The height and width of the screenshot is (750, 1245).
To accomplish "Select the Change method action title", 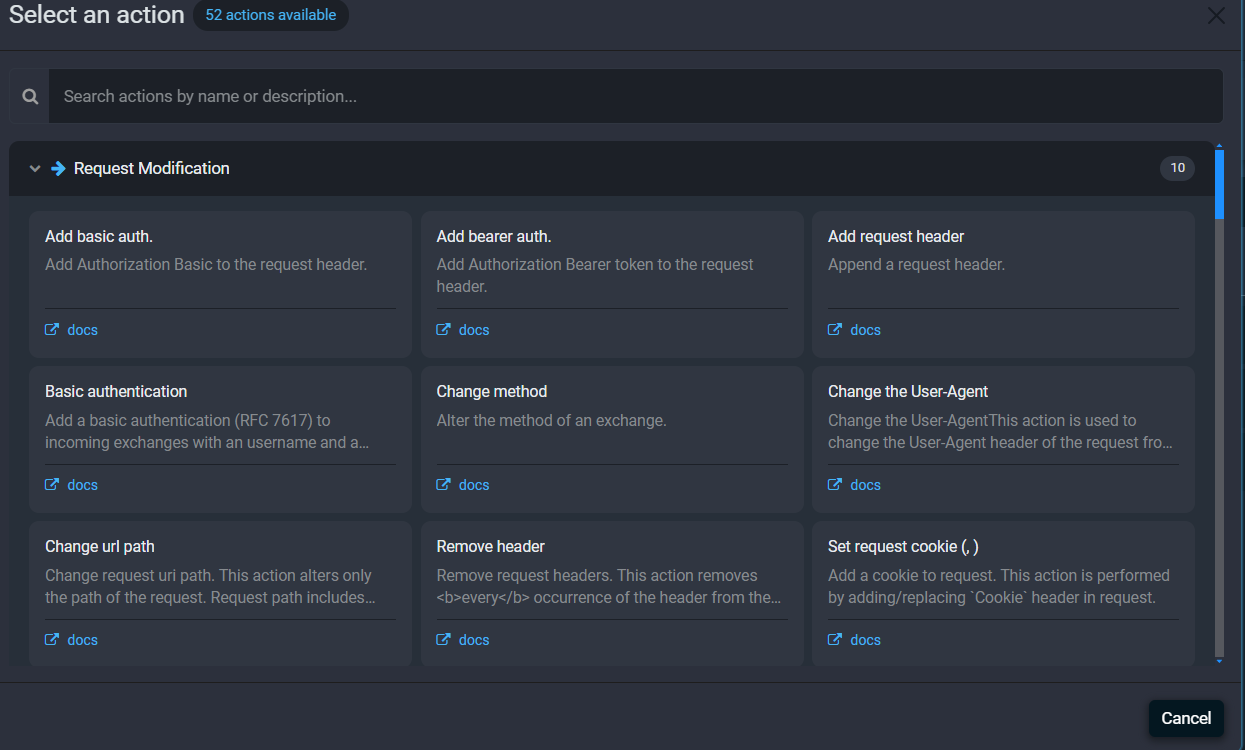I will [x=492, y=391].
